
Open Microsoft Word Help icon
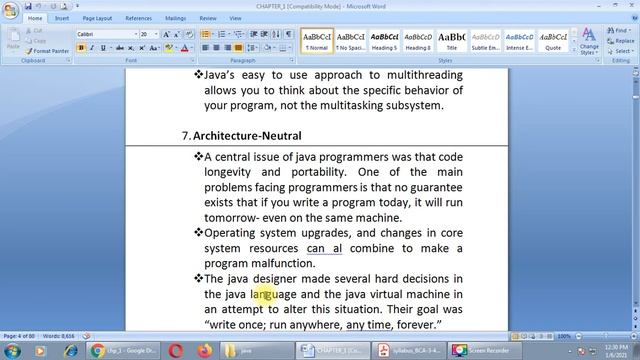point(635,18)
